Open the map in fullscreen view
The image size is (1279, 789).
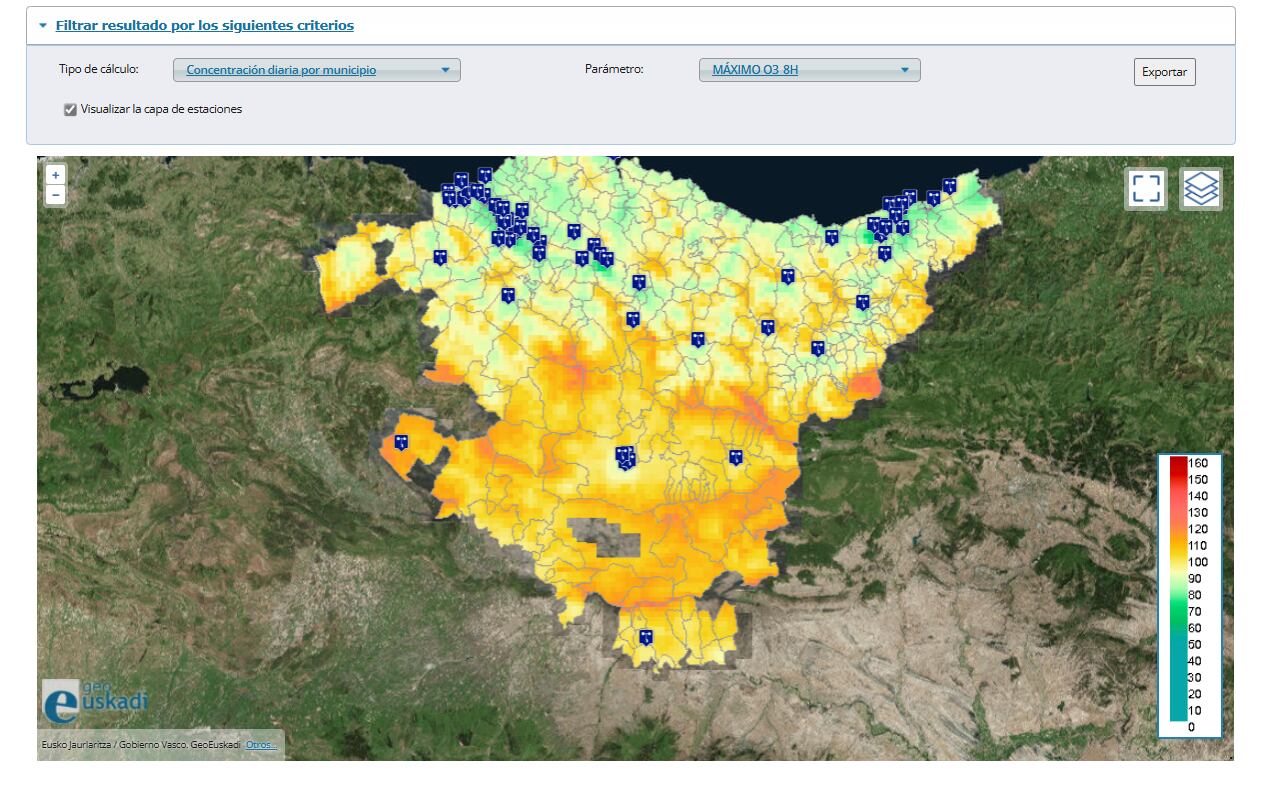pos(1146,188)
